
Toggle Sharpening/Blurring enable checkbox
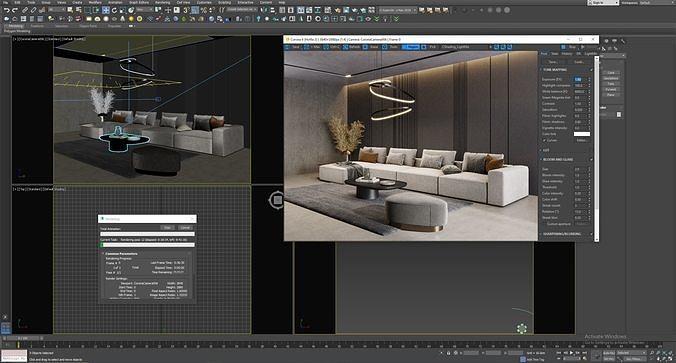pos(591,234)
